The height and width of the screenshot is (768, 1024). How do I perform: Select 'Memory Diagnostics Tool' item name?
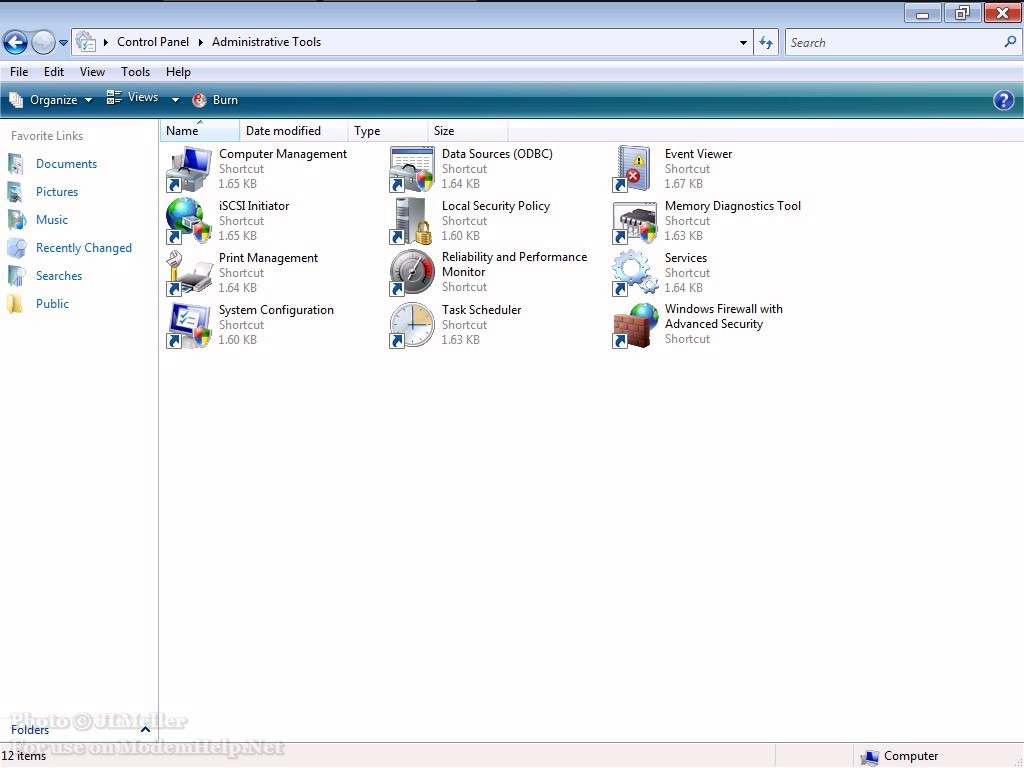733,206
